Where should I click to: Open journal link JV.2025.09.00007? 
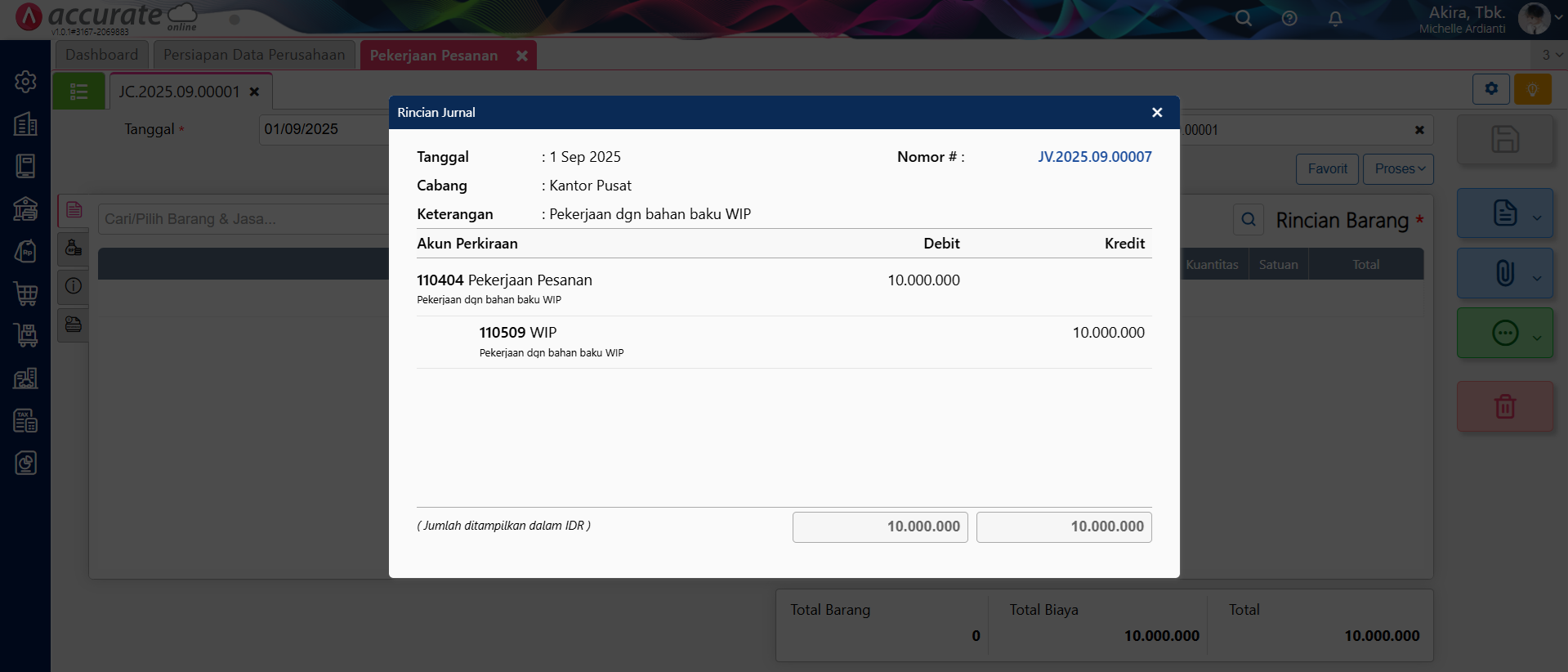(x=1094, y=157)
